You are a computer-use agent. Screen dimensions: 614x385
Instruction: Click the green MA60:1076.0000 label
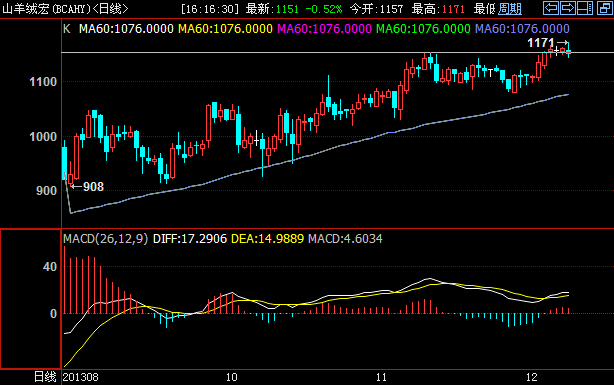tap(423, 29)
